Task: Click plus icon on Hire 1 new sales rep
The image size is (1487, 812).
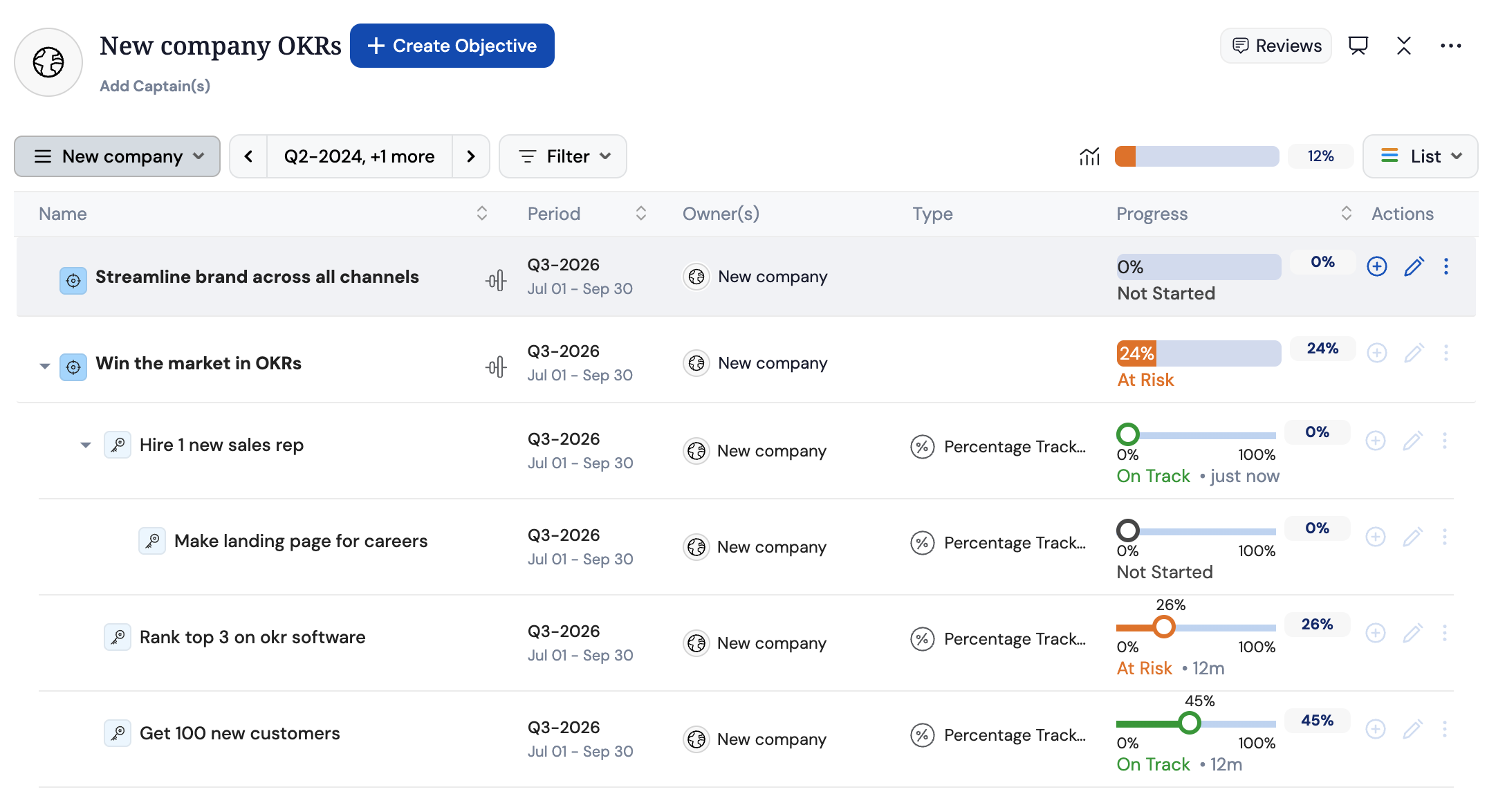Action: (1376, 441)
